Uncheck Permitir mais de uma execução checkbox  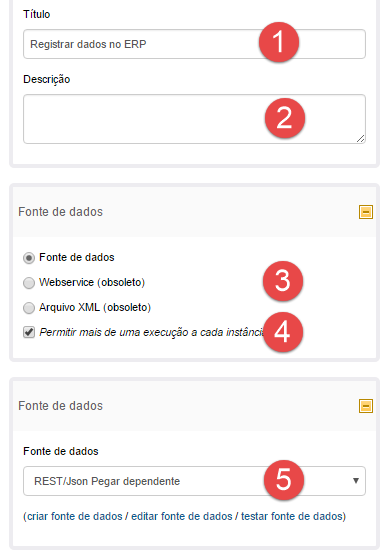point(29,332)
